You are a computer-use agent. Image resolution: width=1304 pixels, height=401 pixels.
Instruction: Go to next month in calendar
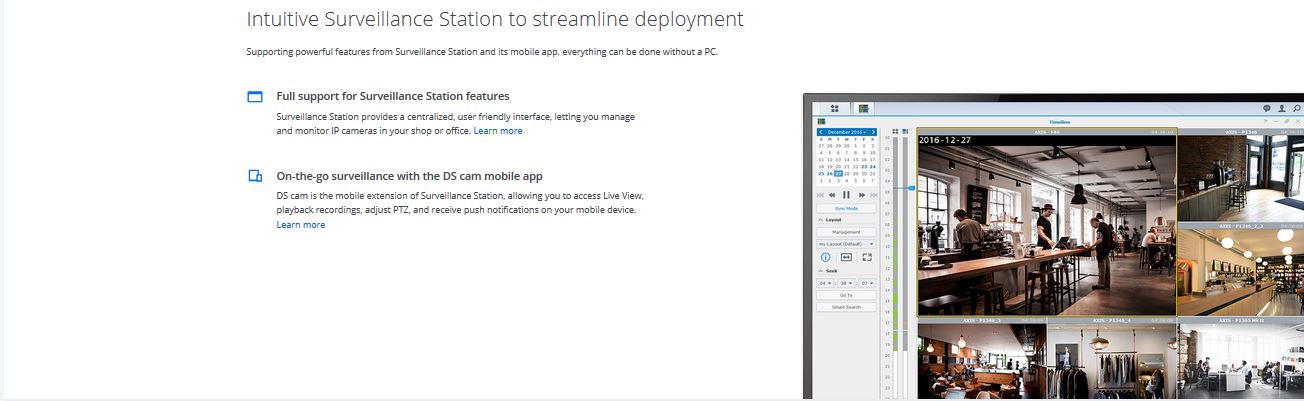[872, 132]
